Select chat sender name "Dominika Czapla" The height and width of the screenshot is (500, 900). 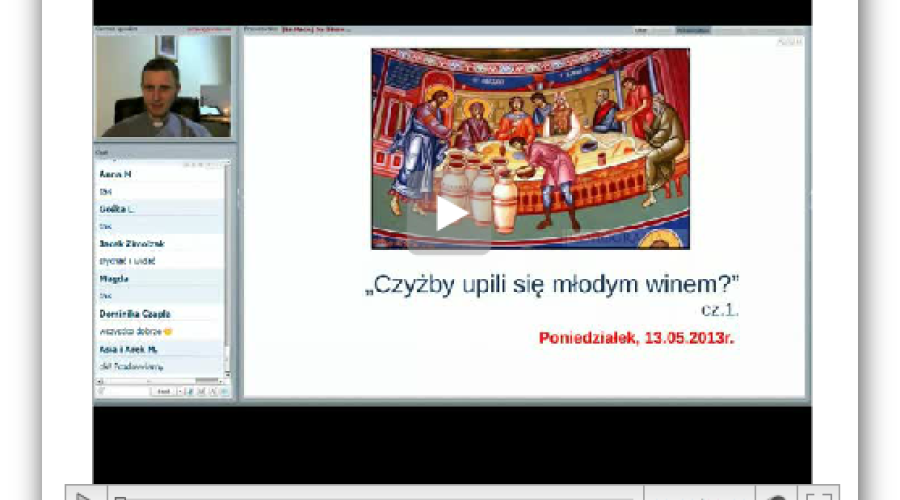tap(135, 314)
